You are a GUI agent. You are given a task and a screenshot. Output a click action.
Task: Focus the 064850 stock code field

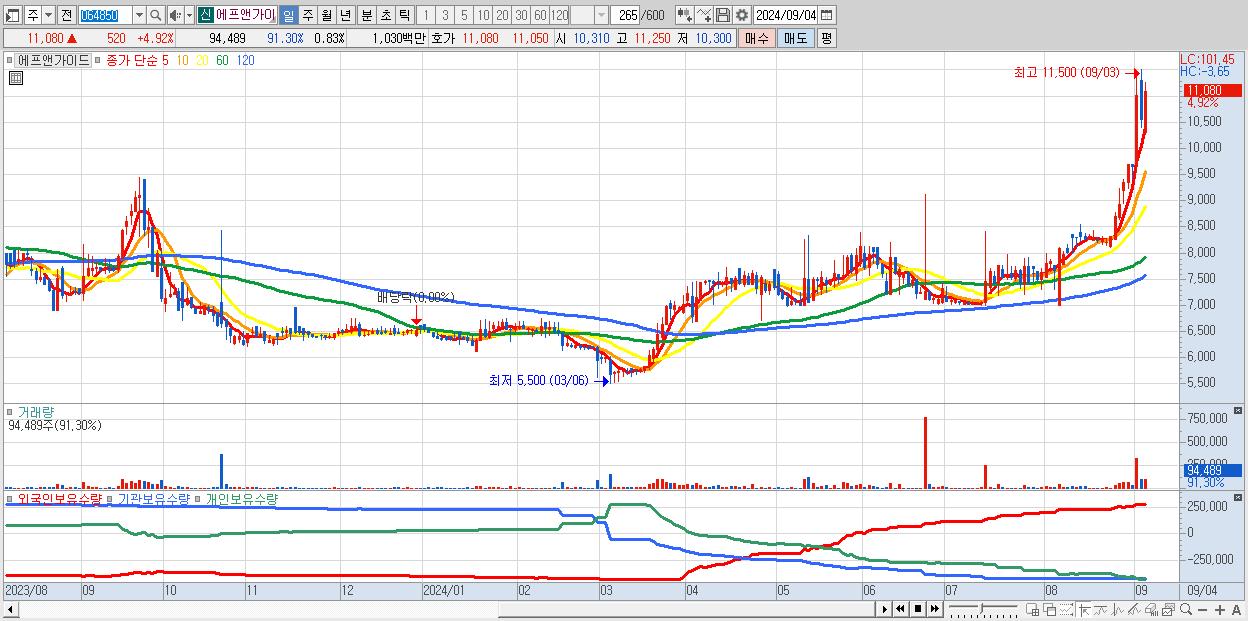coord(105,15)
